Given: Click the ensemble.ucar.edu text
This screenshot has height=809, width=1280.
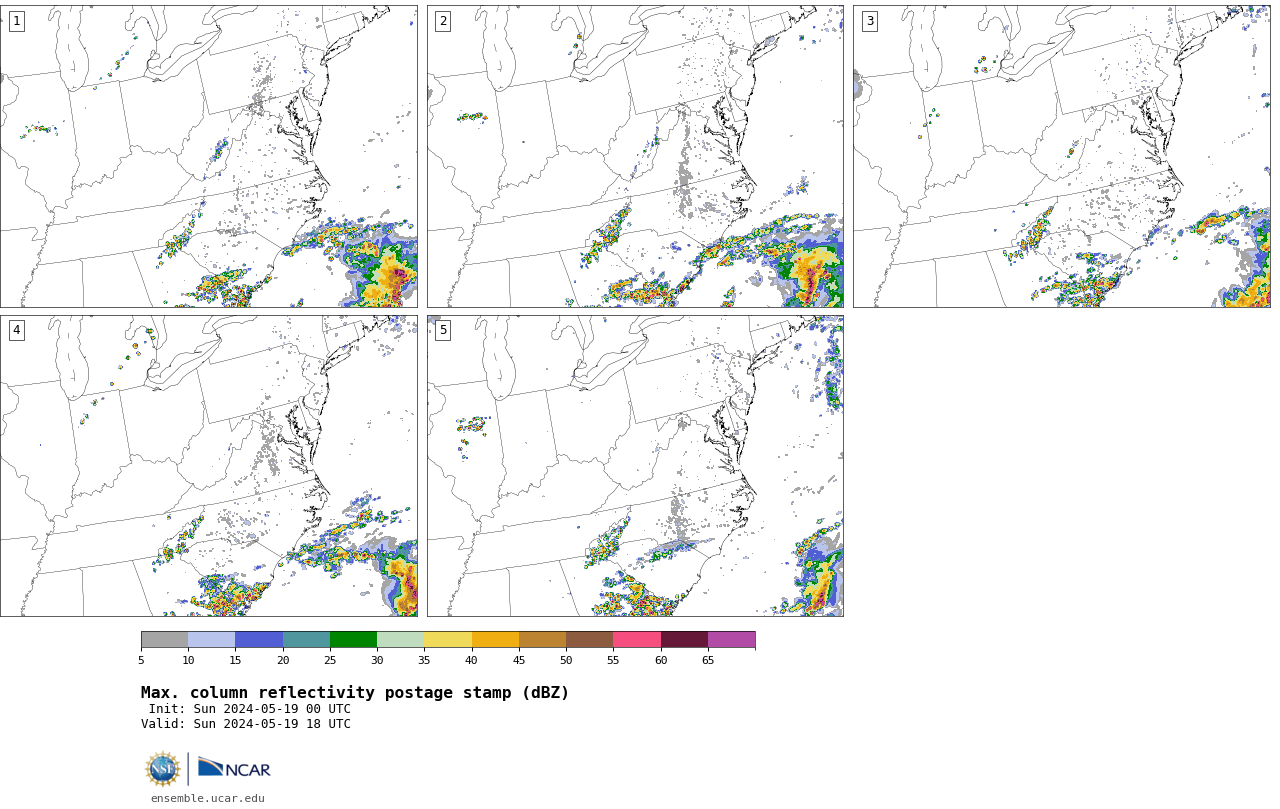Looking at the screenshot, I should pyautogui.click(x=208, y=798).
